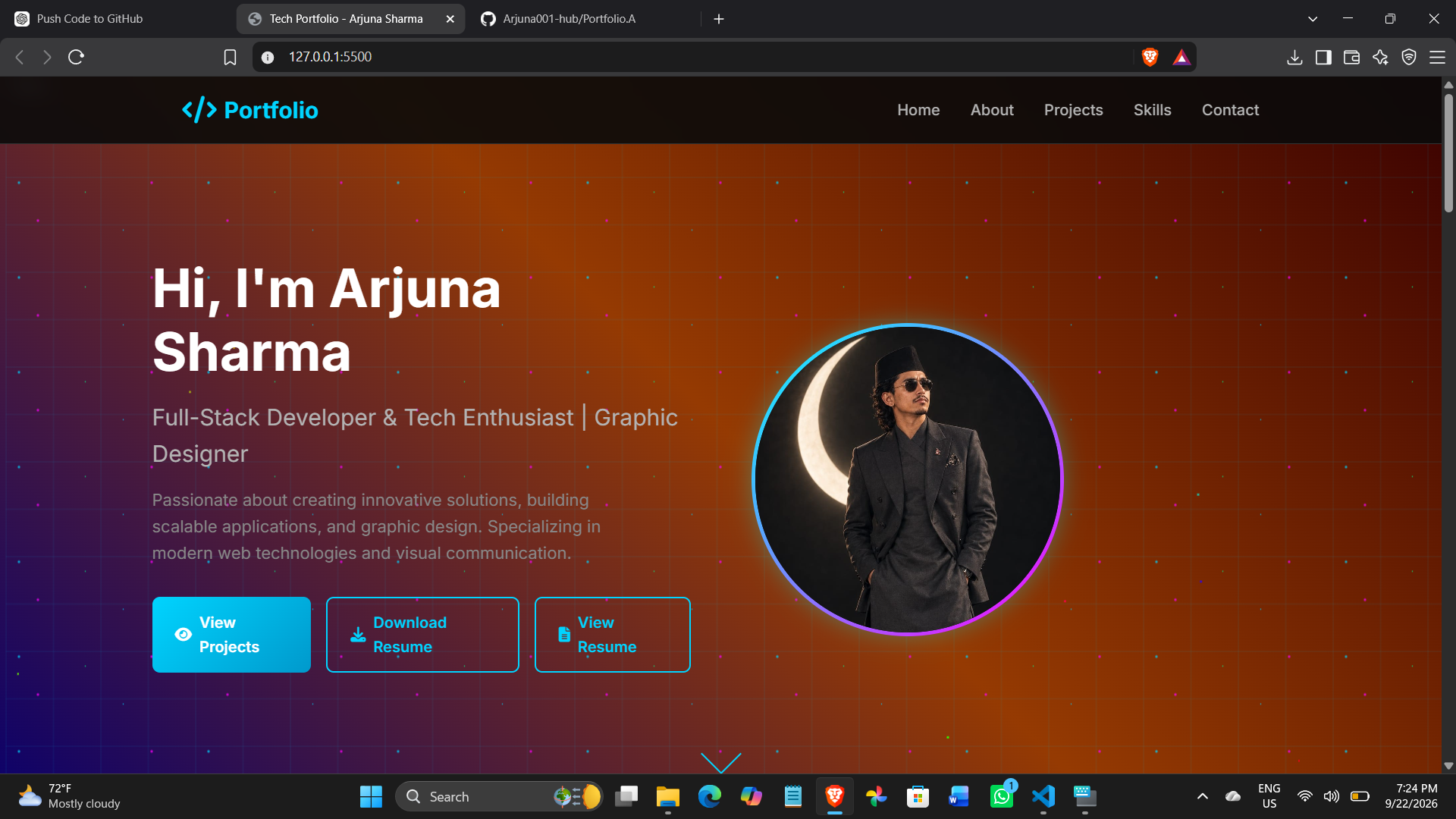Click the scroll-down chevron at hero bottom

(720, 762)
